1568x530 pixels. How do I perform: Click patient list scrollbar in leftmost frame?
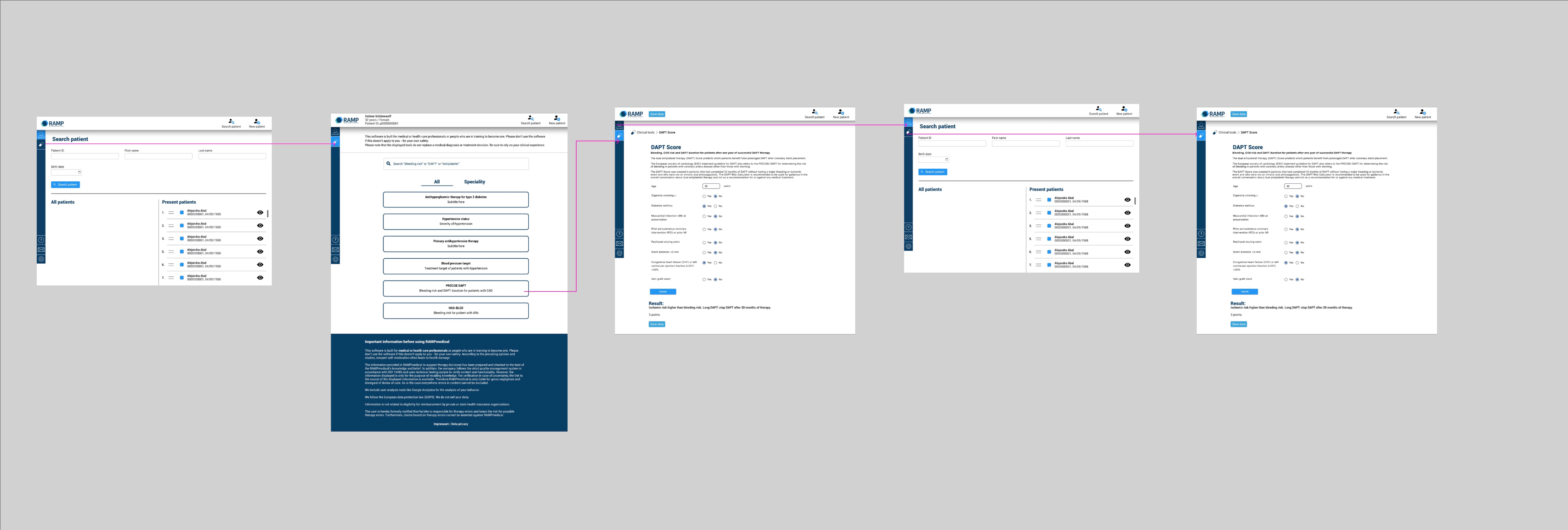[268, 214]
